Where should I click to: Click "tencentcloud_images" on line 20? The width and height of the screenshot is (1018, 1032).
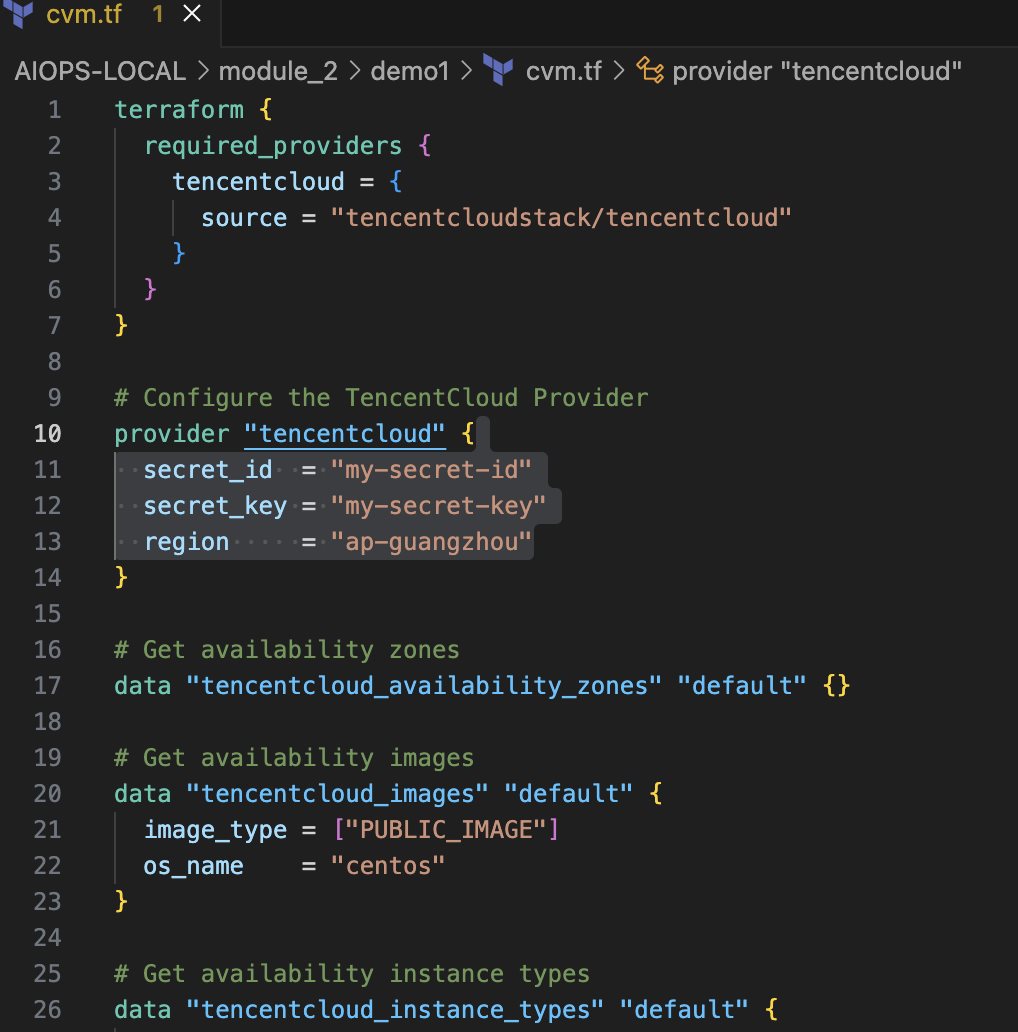click(338, 794)
